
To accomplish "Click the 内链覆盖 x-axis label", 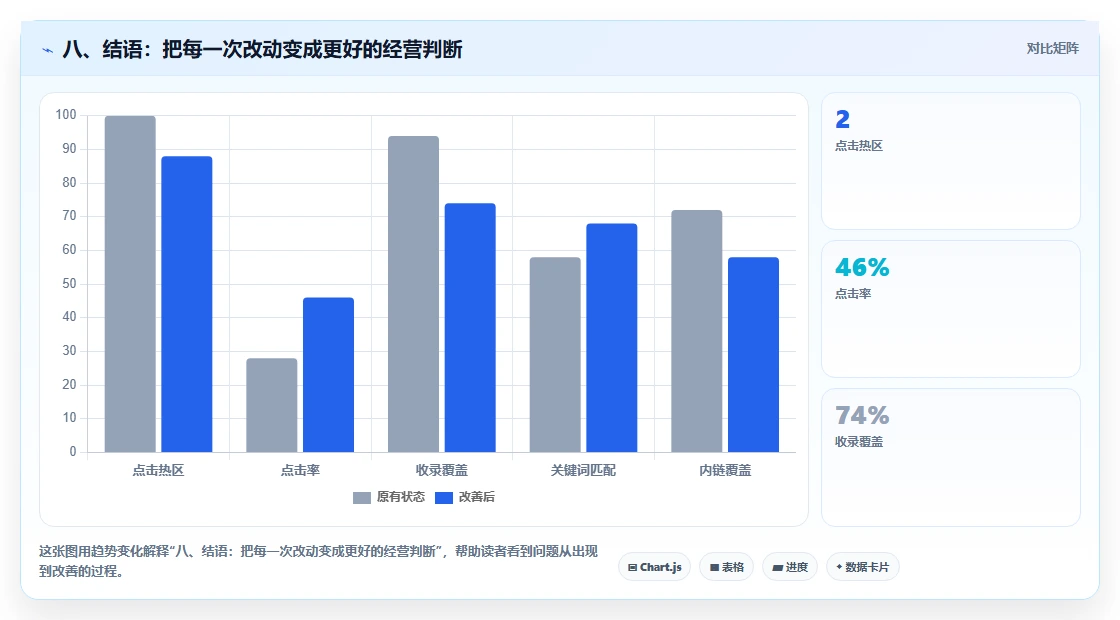I will point(725,470).
